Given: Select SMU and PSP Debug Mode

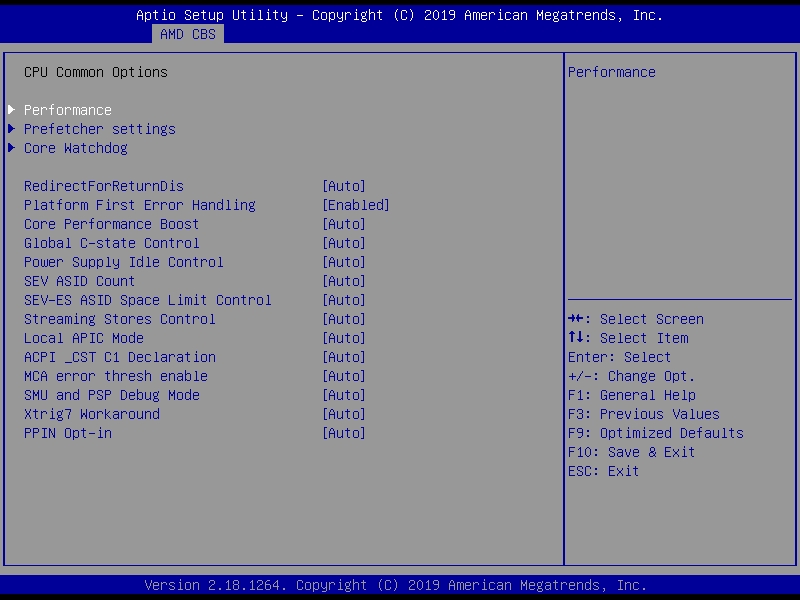Looking at the screenshot, I should (x=112, y=395).
